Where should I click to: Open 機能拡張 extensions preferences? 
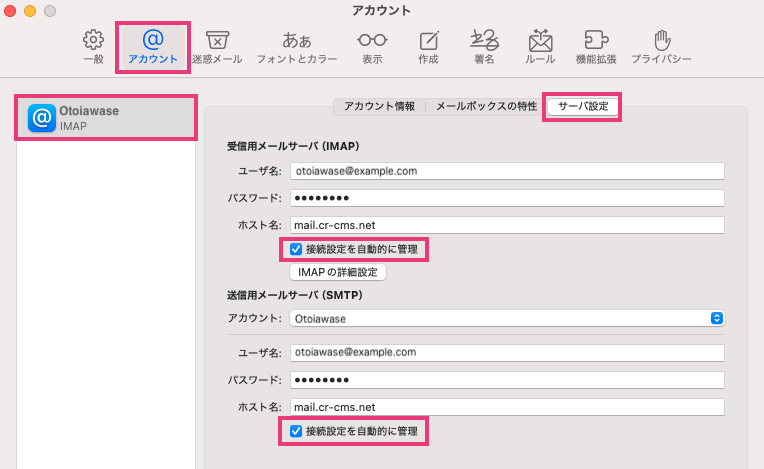pos(596,47)
